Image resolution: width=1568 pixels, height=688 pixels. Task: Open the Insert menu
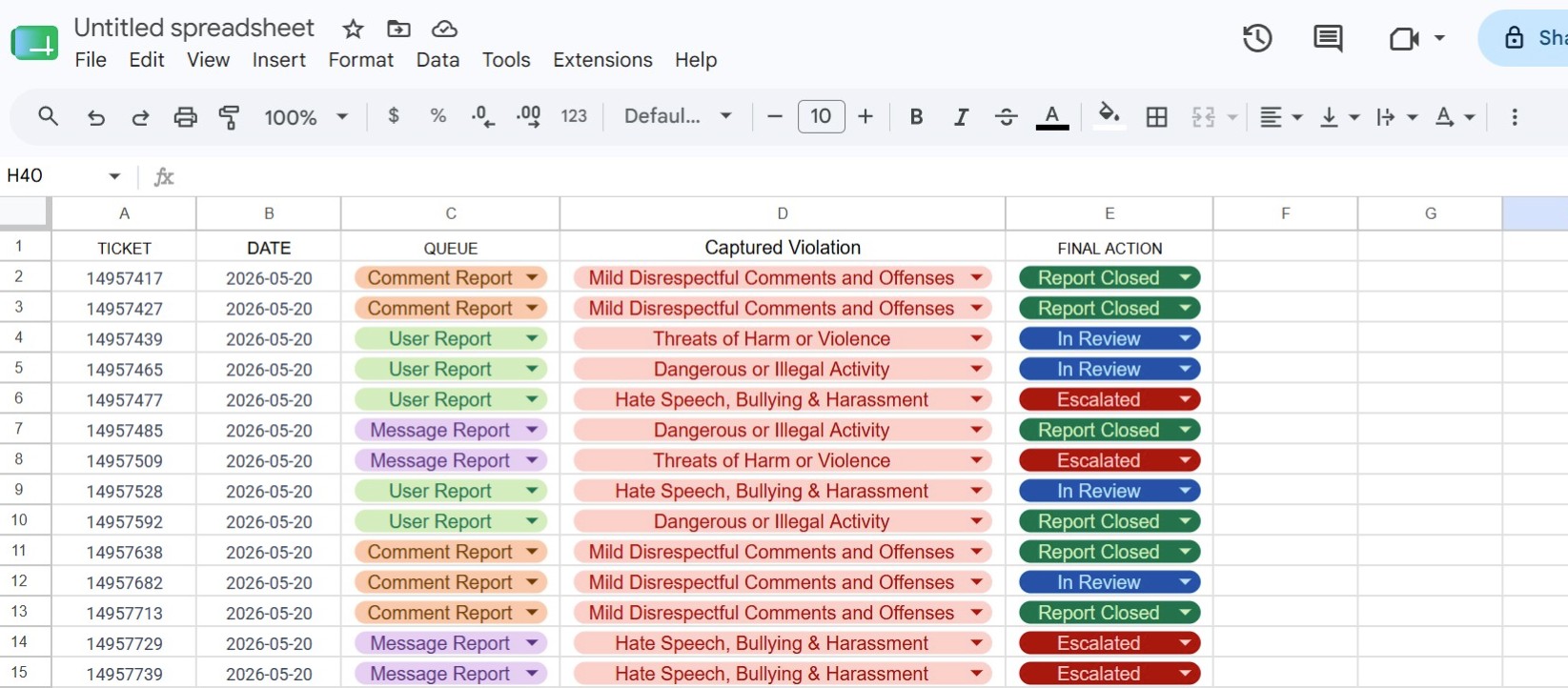click(x=278, y=60)
